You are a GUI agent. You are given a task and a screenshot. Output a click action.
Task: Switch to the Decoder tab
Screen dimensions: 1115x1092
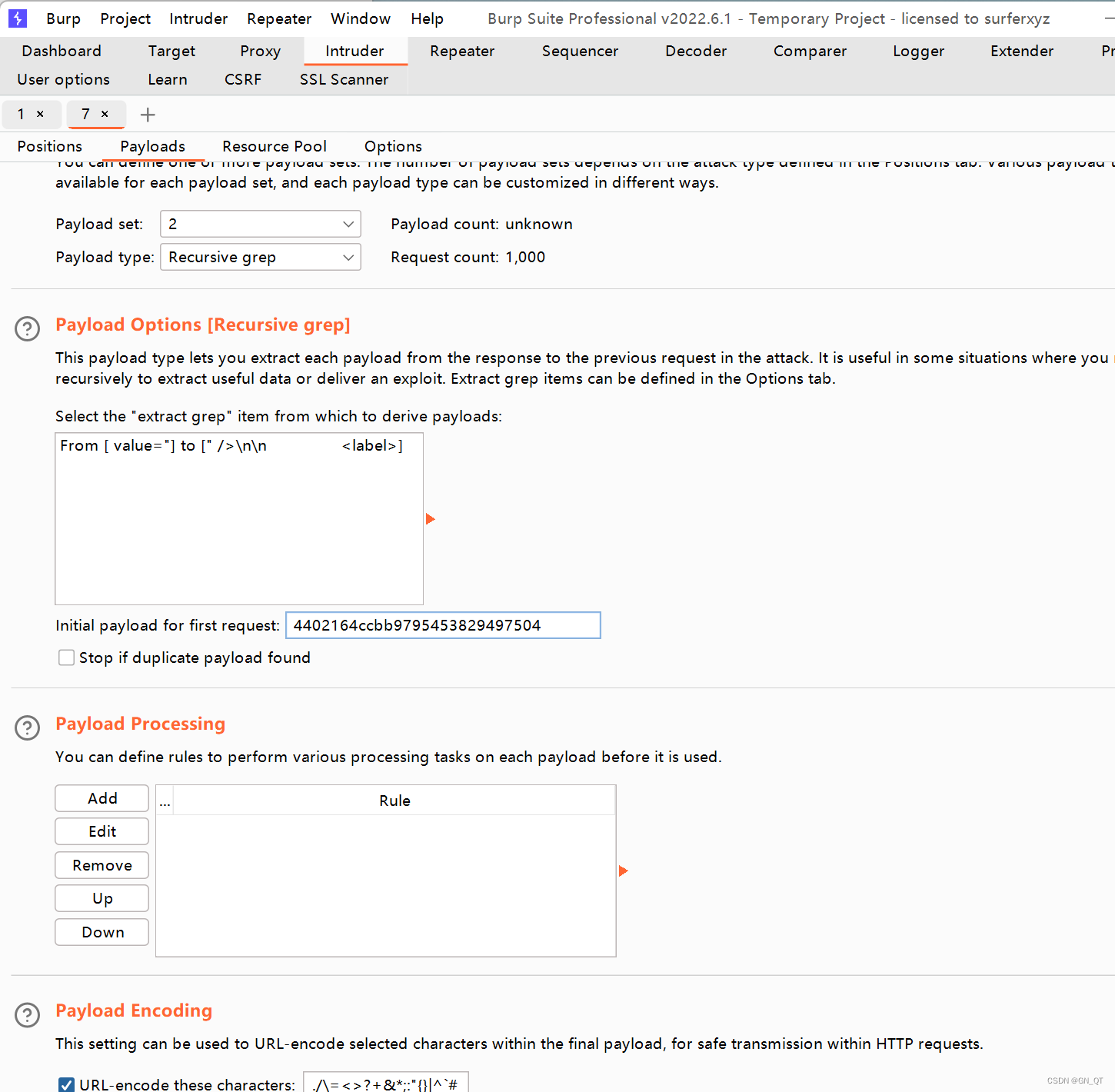click(696, 51)
